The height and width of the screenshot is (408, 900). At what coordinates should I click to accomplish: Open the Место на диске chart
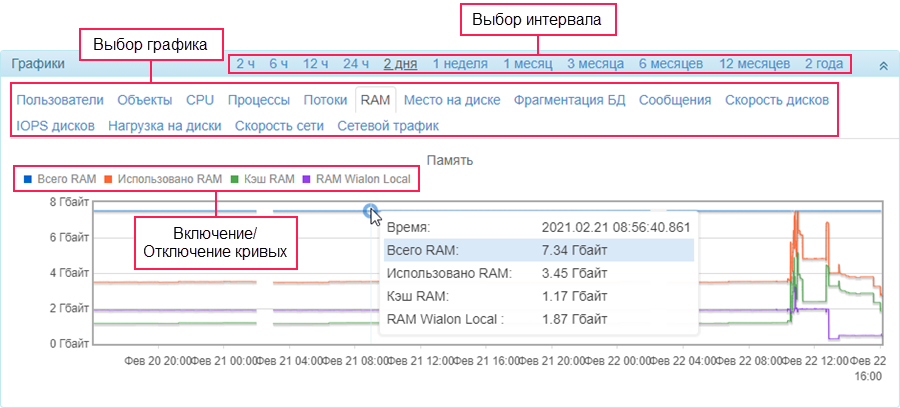point(452,100)
